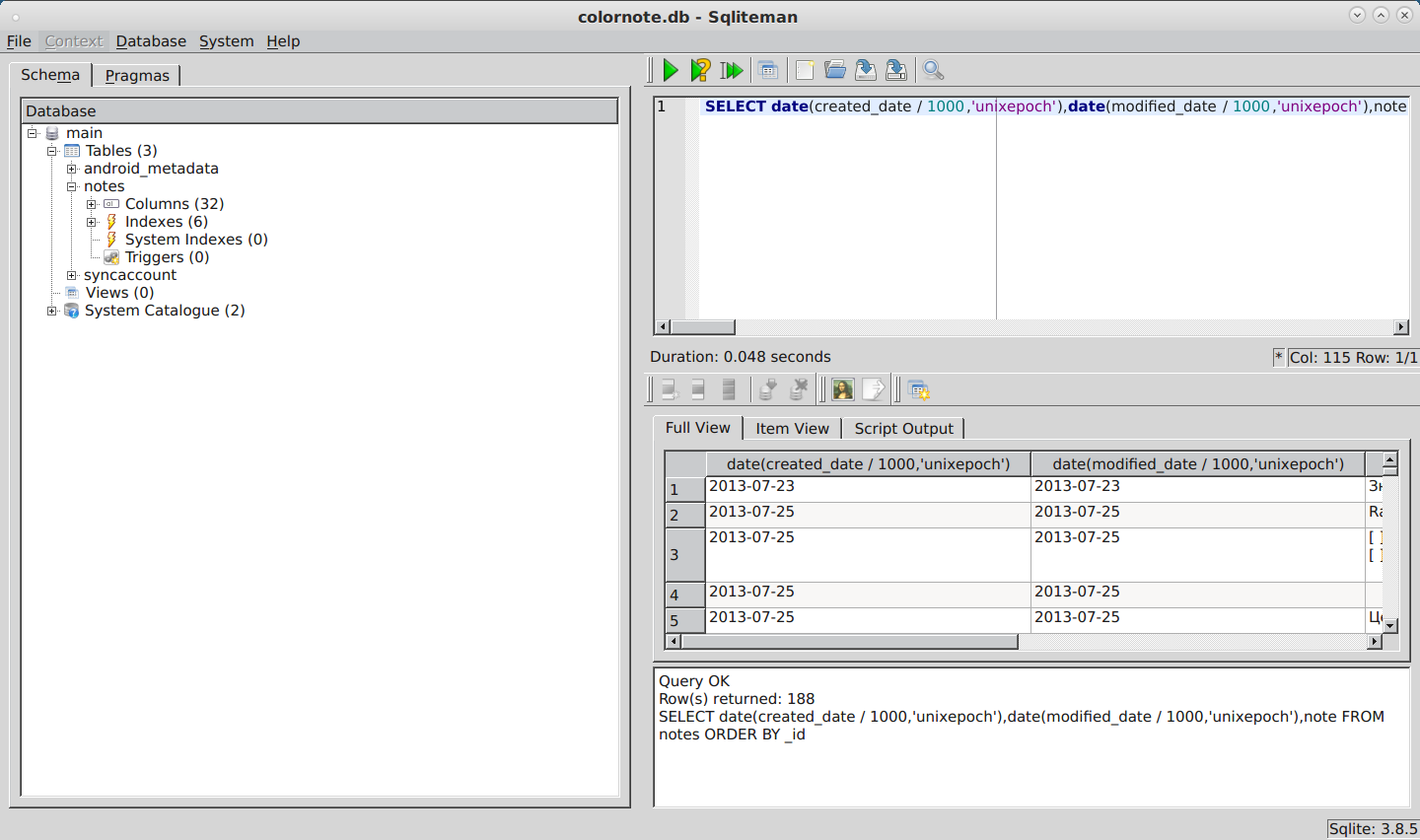This screenshot has width=1420, height=840.
Task: Select the Full View tab
Action: click(x=697, y=428)
